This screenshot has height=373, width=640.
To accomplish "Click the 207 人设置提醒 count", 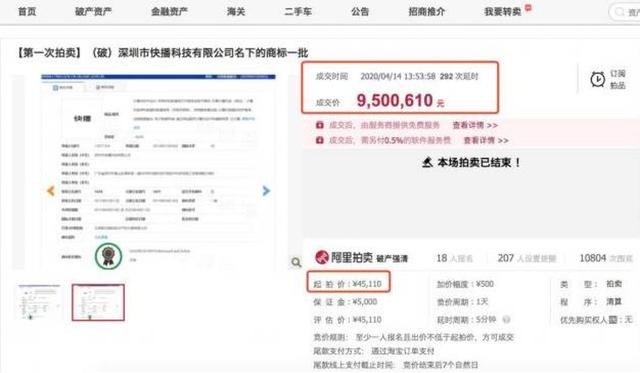I will [527, 258].
